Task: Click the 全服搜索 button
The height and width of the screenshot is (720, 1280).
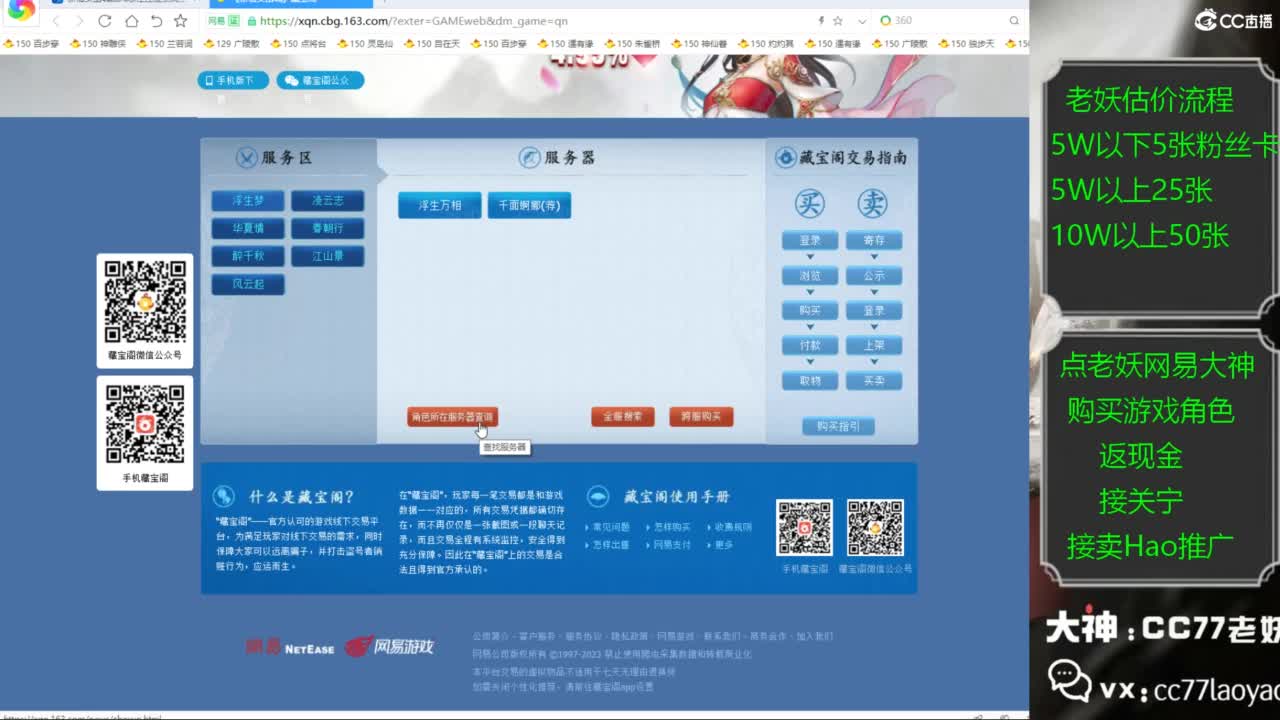Action: point(623,417)
